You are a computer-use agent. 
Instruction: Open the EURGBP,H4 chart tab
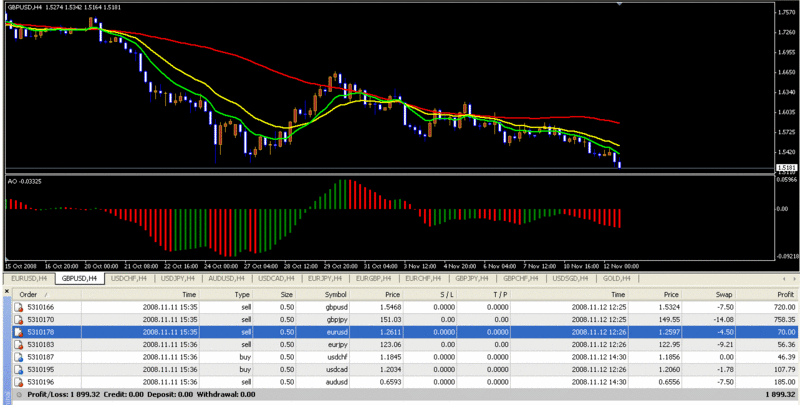374,279
